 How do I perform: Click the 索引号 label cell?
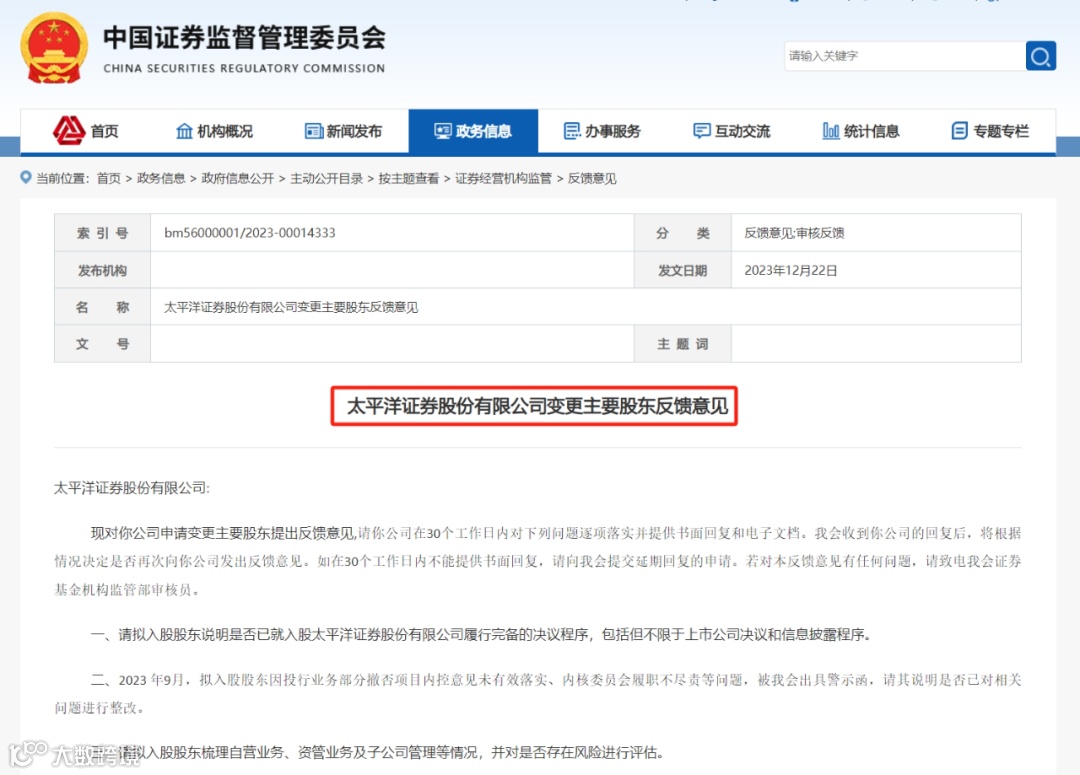click(103, 233)
